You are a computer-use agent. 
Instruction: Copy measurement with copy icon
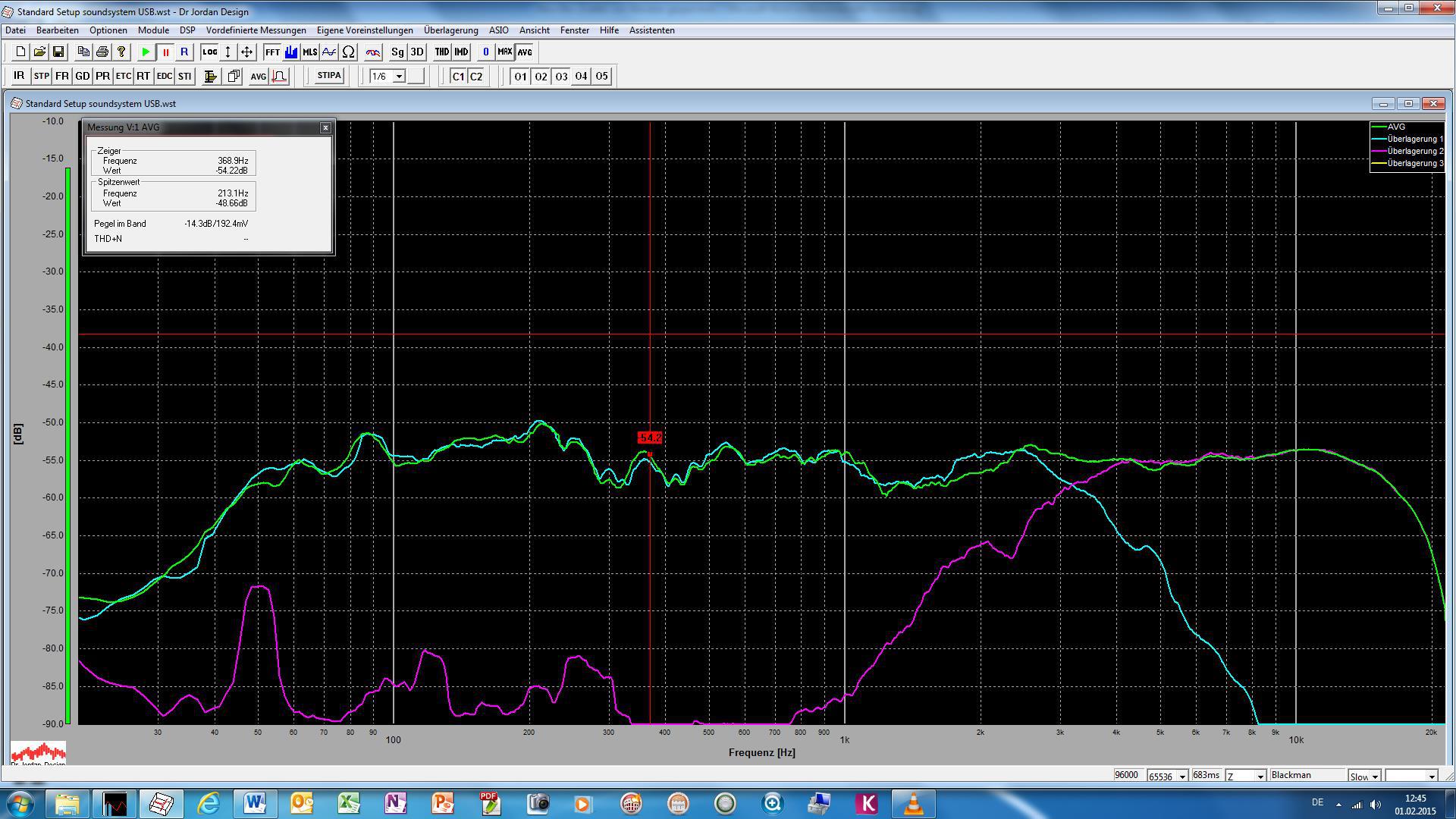pos(83,52)
